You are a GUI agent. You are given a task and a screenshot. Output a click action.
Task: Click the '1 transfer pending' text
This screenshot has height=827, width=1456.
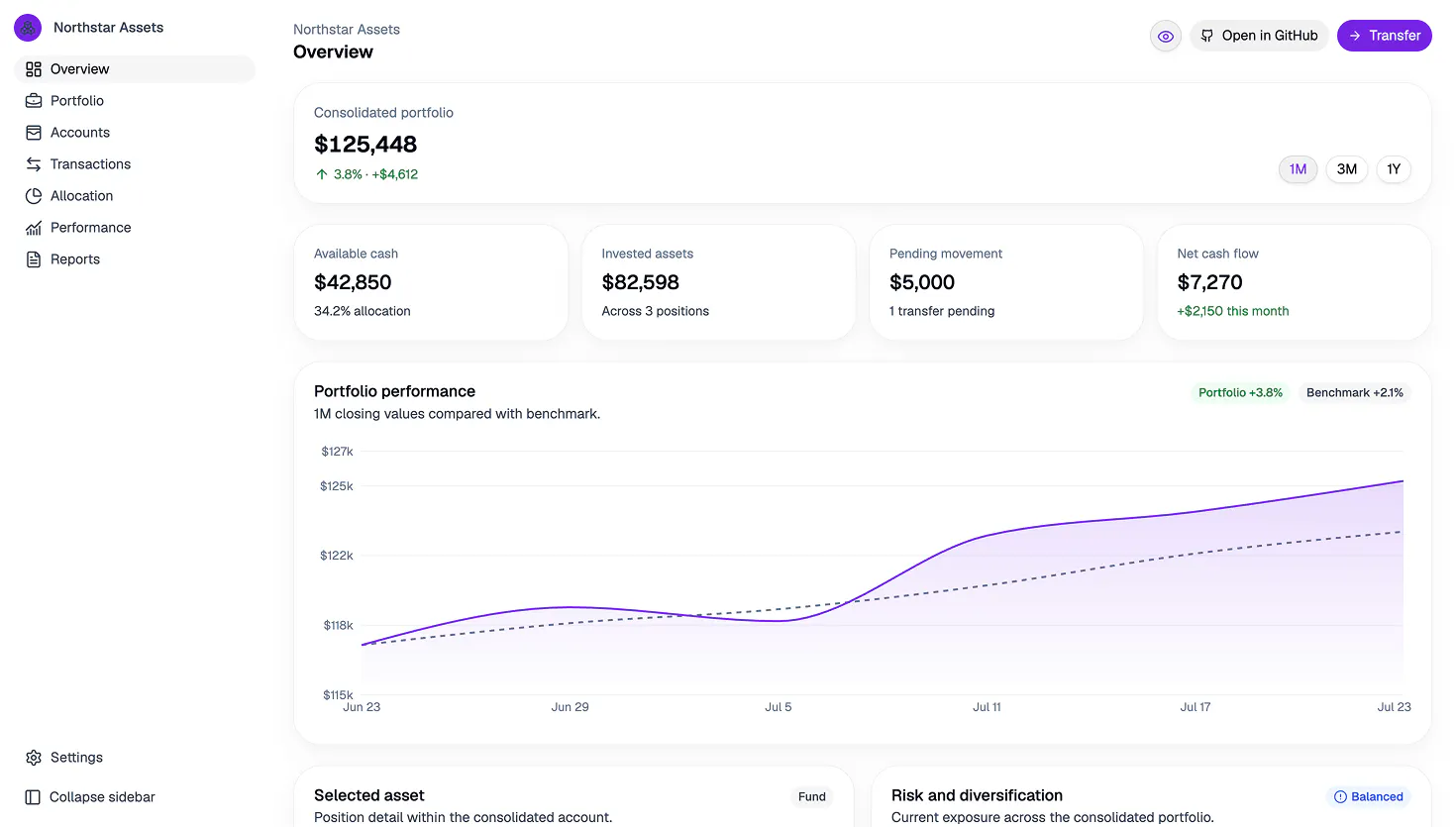point(942,311)
